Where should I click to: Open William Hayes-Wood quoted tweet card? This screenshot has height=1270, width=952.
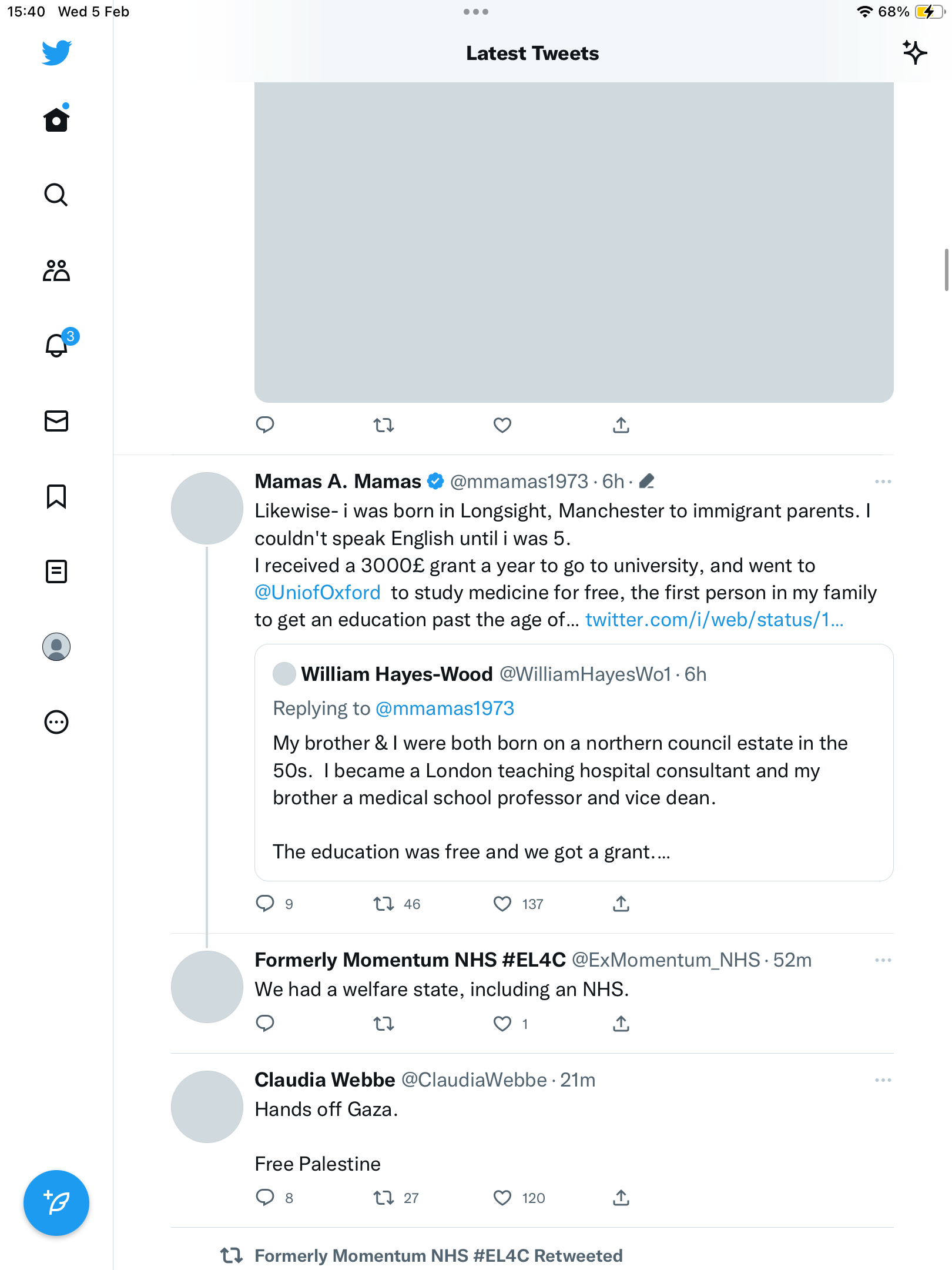[x=574, y=763]
